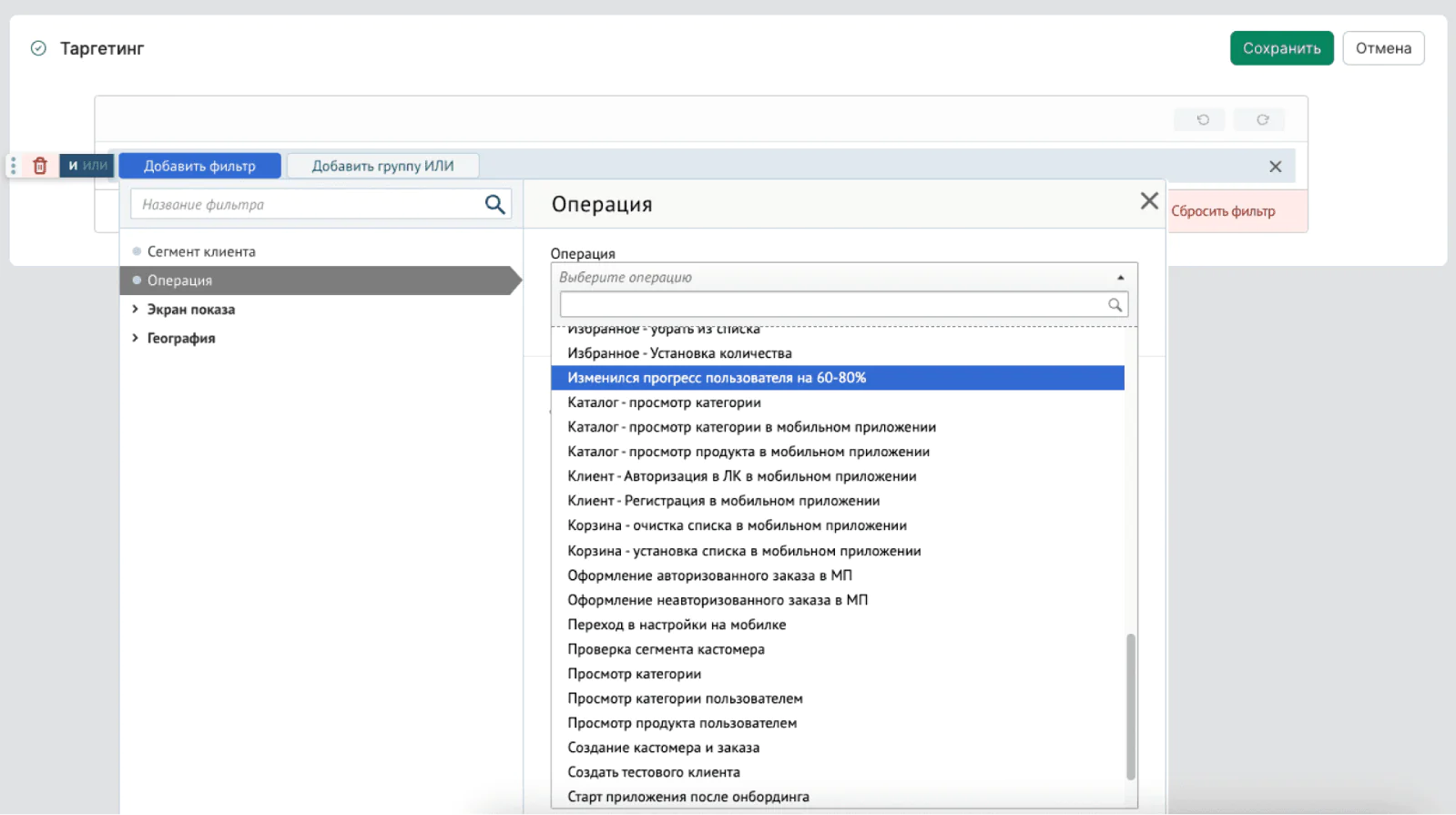Screen dimensions: 1456x815
Task: Select Просмотр категории пользователем option
Action: click(x=838, y=698)
